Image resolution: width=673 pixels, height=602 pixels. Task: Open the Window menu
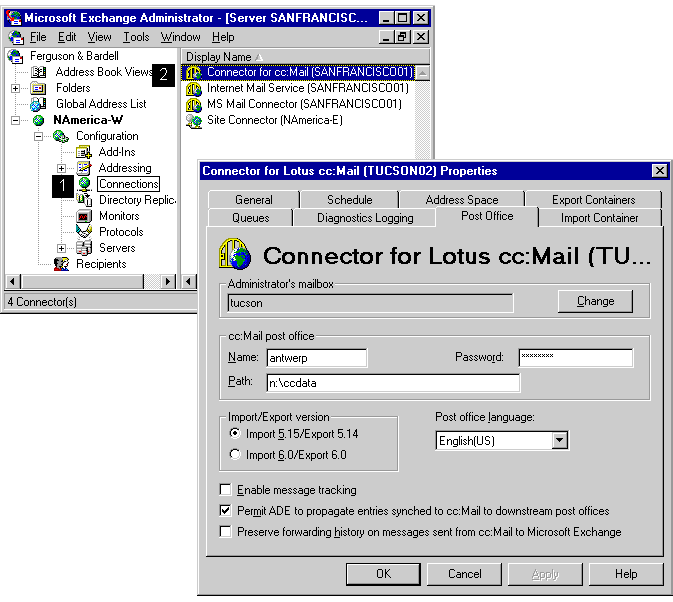click(x=180, y=37)
